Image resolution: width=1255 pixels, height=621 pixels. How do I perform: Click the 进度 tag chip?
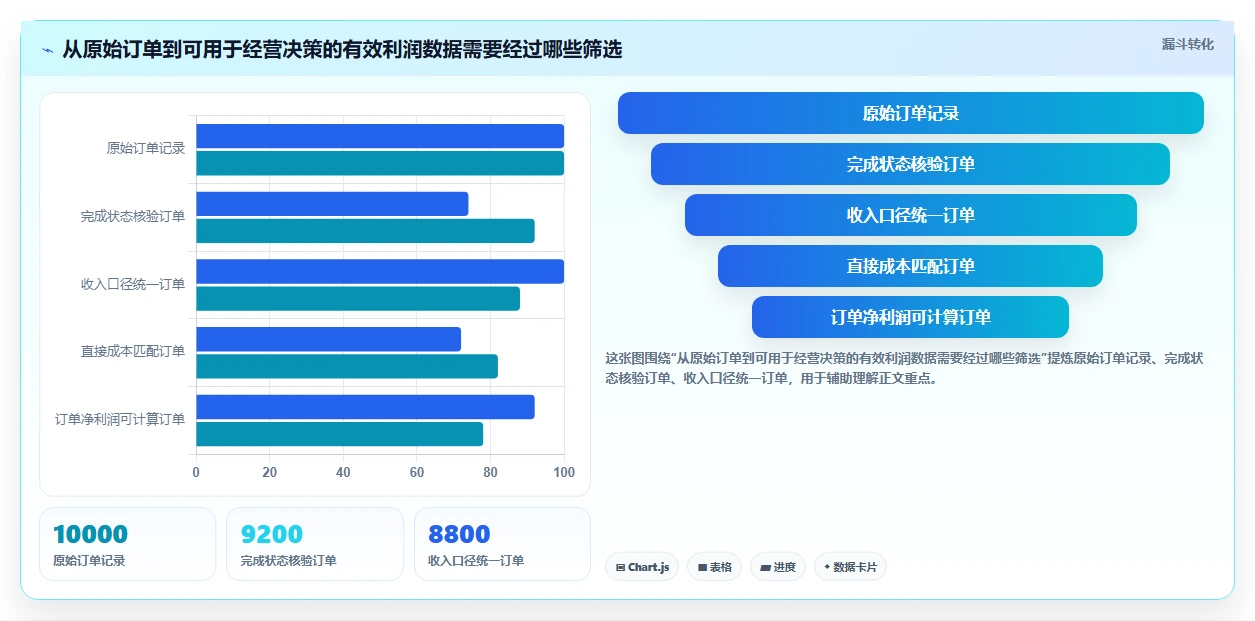(777, 567)
